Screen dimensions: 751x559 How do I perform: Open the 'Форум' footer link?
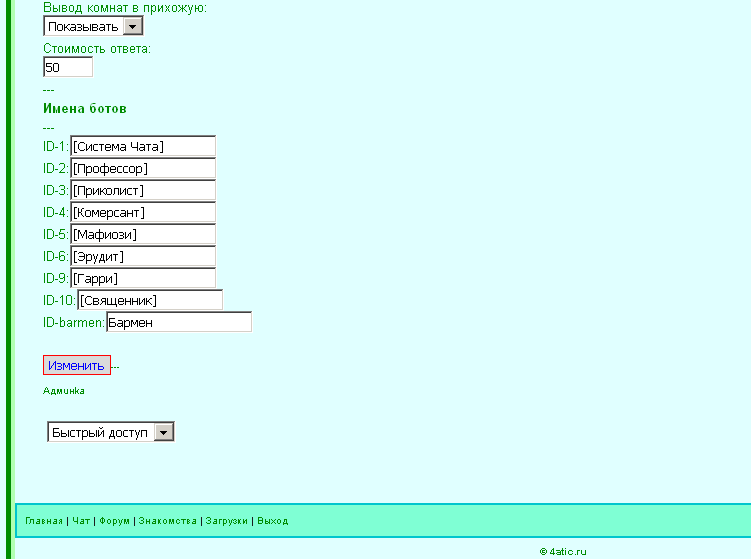pos(114,521)
